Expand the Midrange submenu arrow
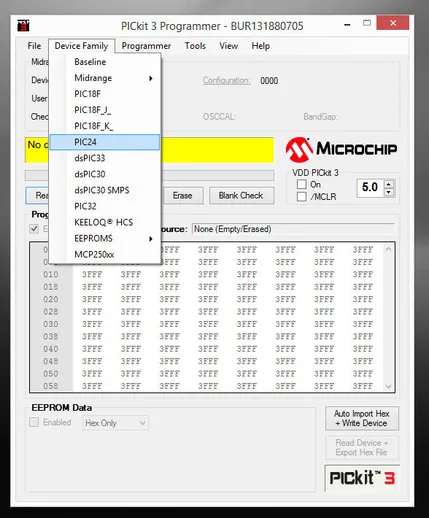429x518 pixels. point(151,78)
